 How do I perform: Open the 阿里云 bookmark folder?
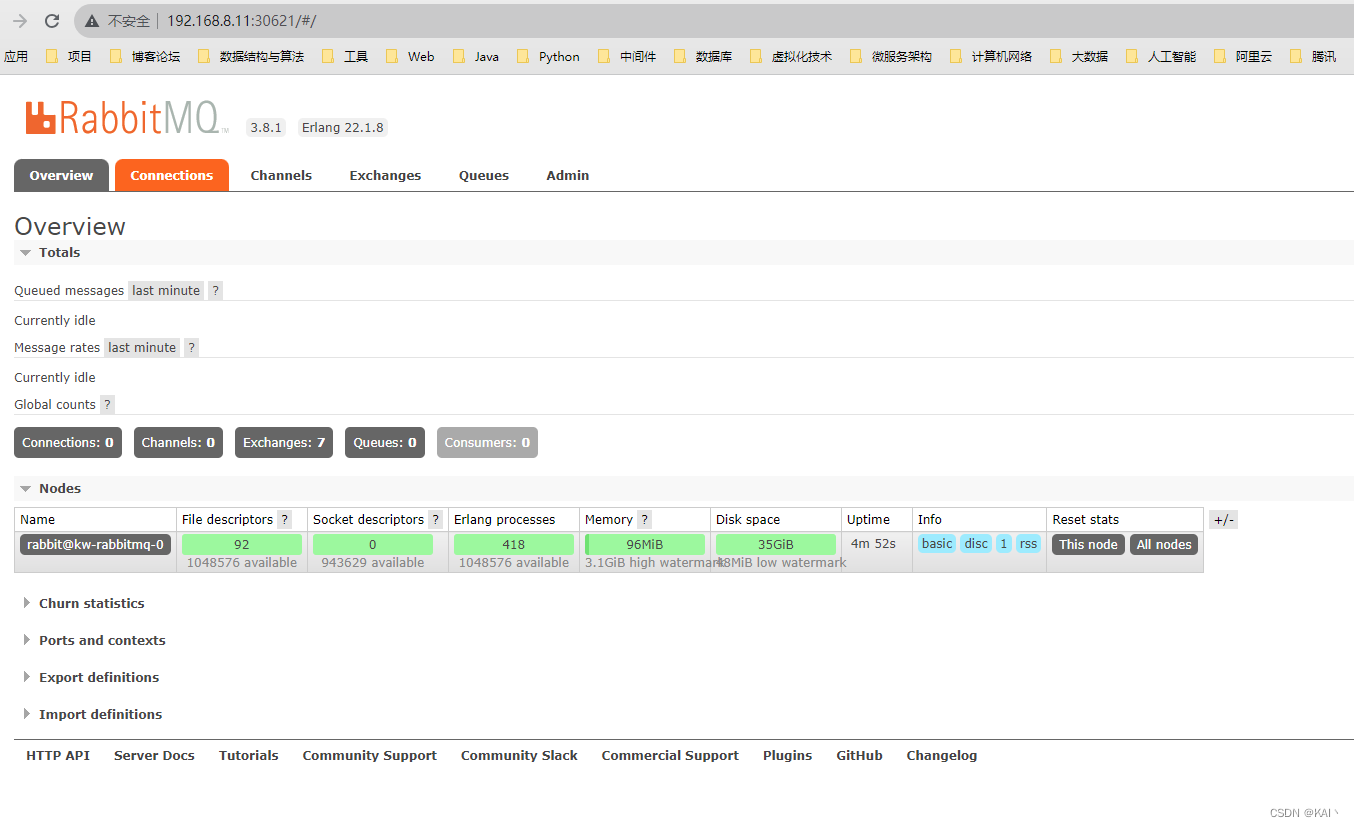click(x=1243, y=57)
